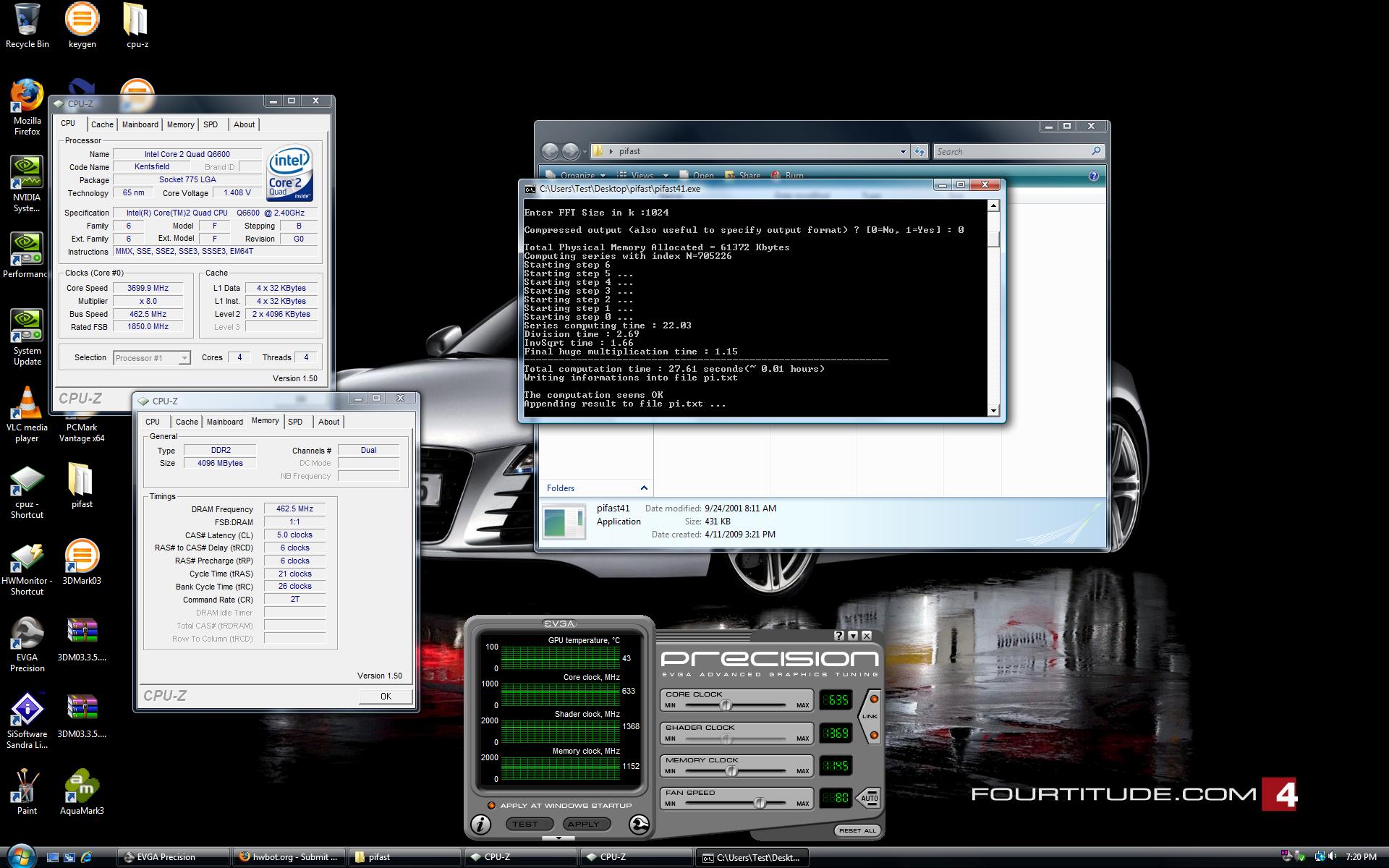Go forward in the pifast Explorer window

coord(570,151)
